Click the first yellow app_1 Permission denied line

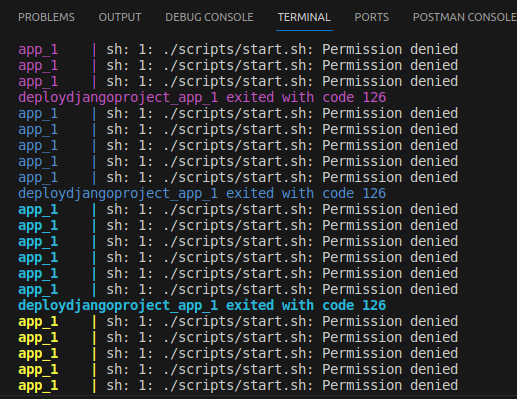click(238, 322)
